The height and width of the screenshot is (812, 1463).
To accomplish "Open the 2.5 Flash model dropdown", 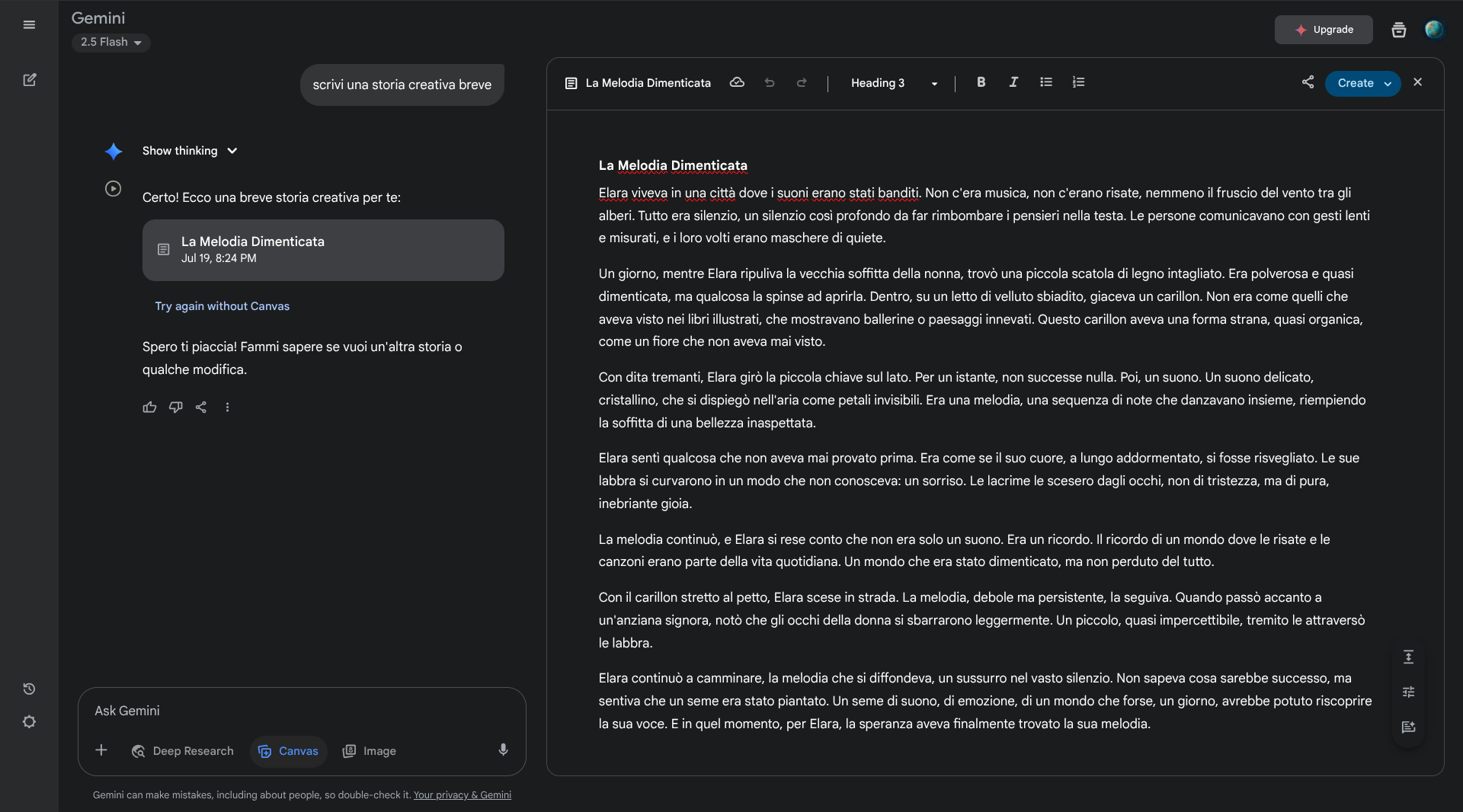I will (111, 43).
